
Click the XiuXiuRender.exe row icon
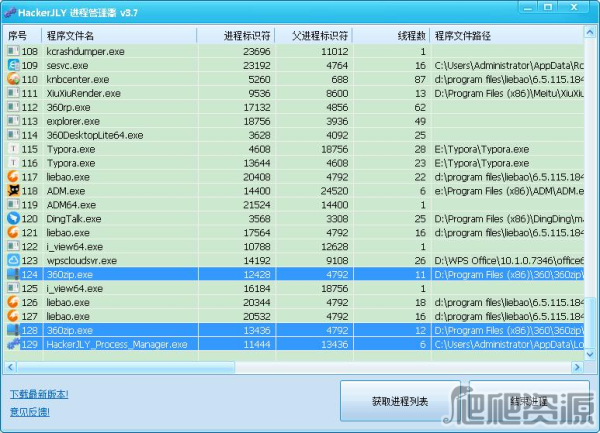[13, 93]
